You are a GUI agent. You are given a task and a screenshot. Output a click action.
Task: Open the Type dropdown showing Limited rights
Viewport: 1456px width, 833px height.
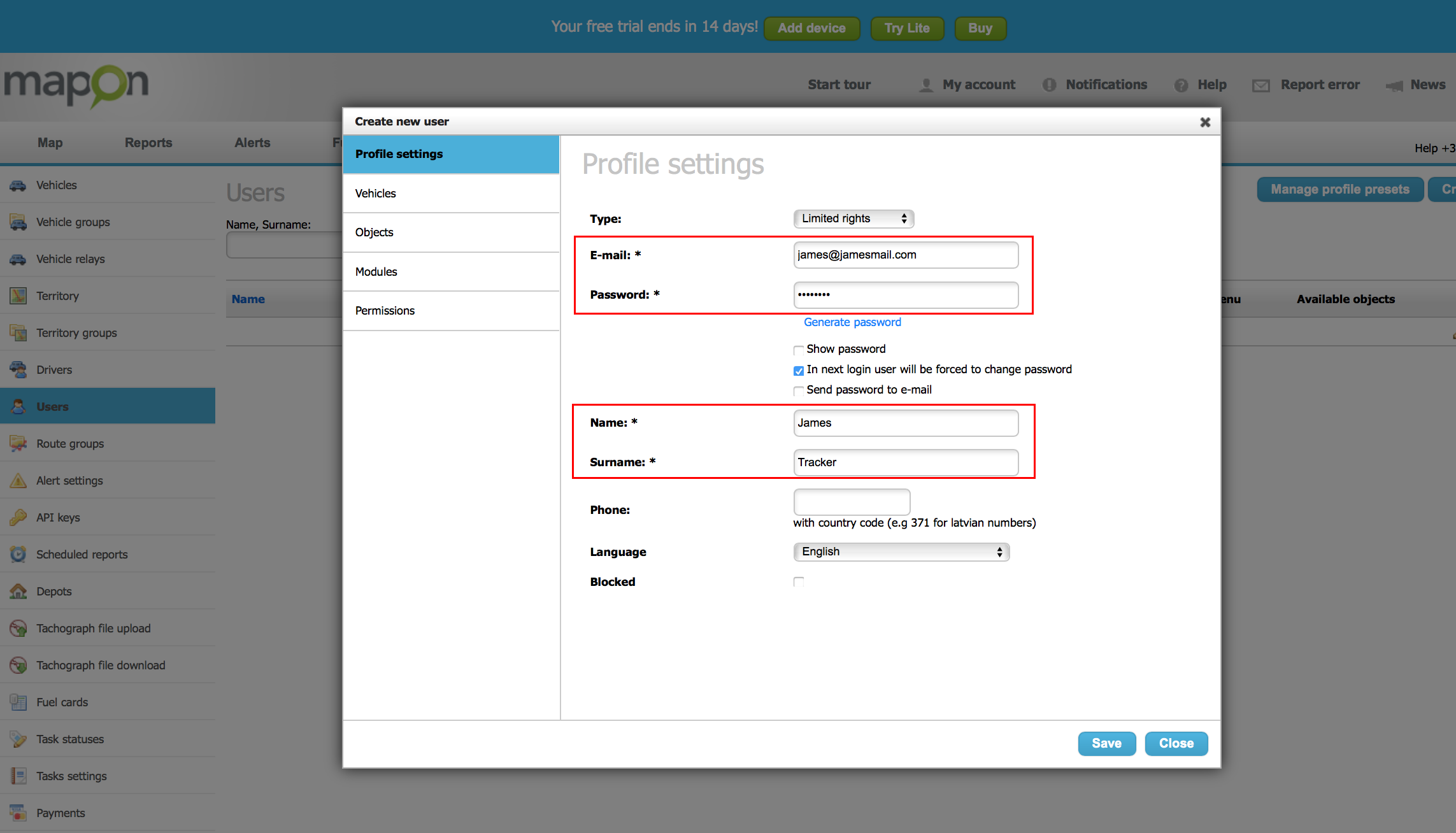coord(853,218)
